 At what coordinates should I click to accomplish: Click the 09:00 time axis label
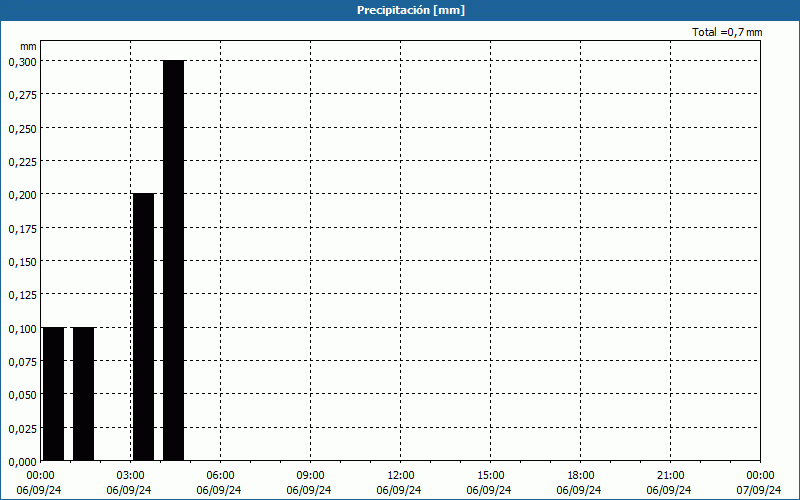tap(310, 476)
